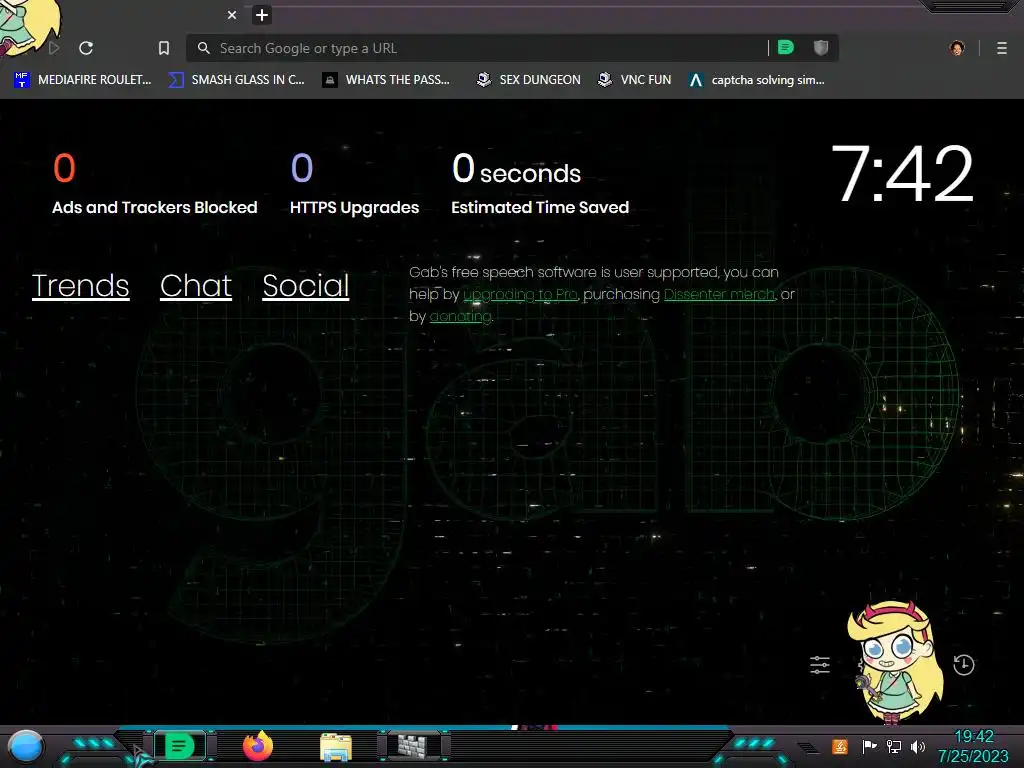This screenshot has height=768, width=1024.
Task: Follow the donating link
Action: [x=460, y=317]
